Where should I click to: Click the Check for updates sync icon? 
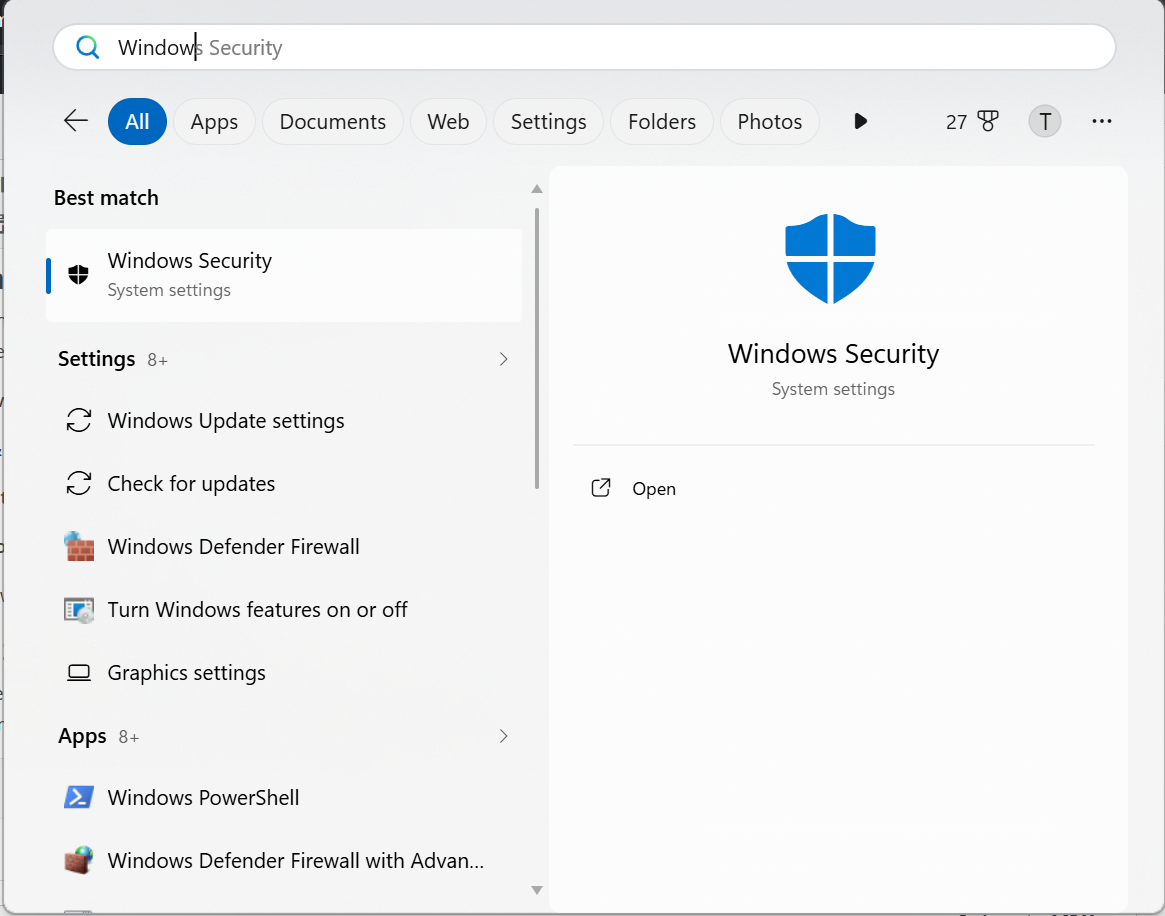tap(79, 484)
